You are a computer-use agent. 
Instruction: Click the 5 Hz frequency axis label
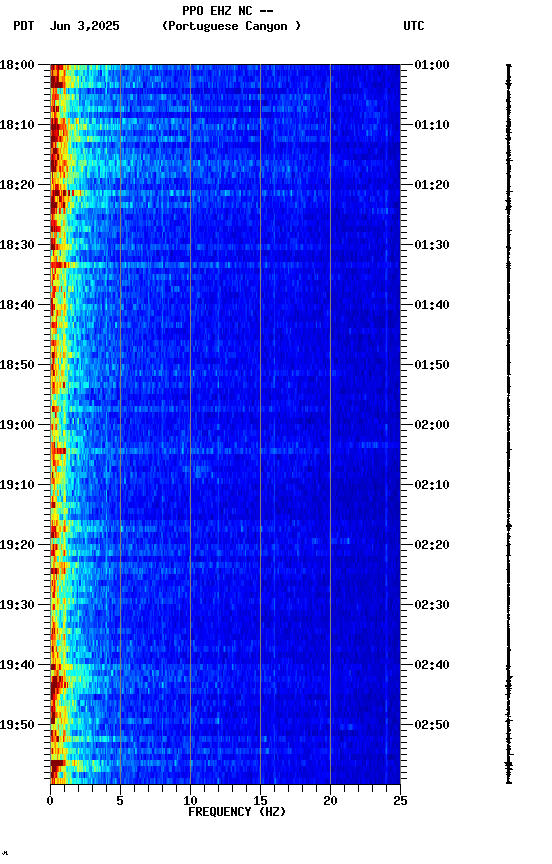click(x=120, y=801)
